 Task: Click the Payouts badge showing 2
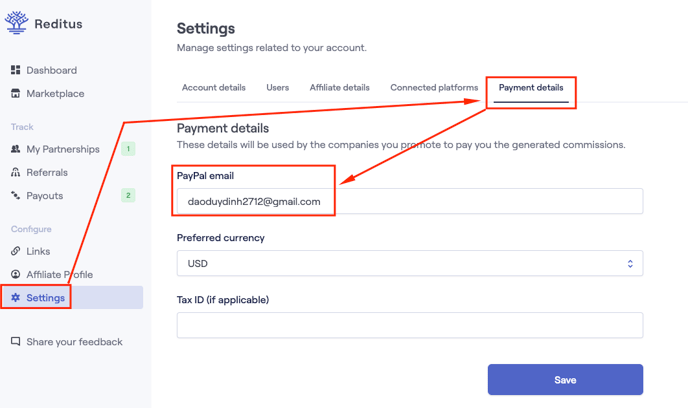click(128, 195)
